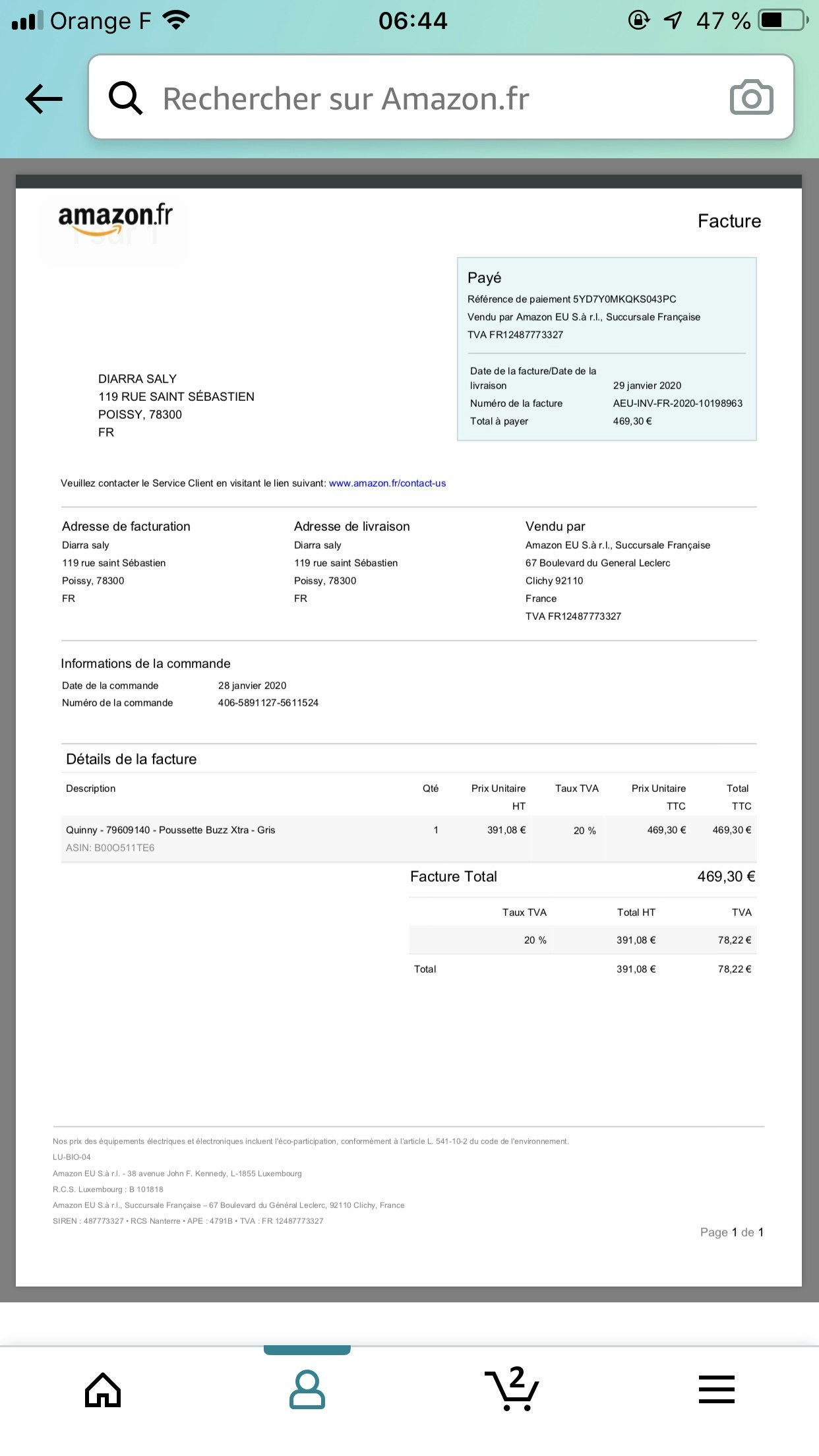The height and width of the screenshot is (1456, 819).
Task: Tap the Orange F carrier name
Action: point(101,21)
